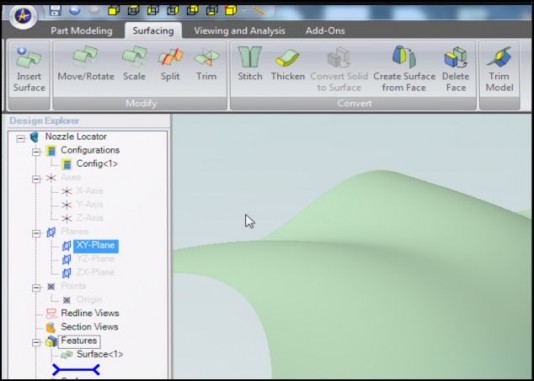Click the Insert Surface tool
This screenshot has height=381, width=534.
pyautogui.click(x=29, y=70)
